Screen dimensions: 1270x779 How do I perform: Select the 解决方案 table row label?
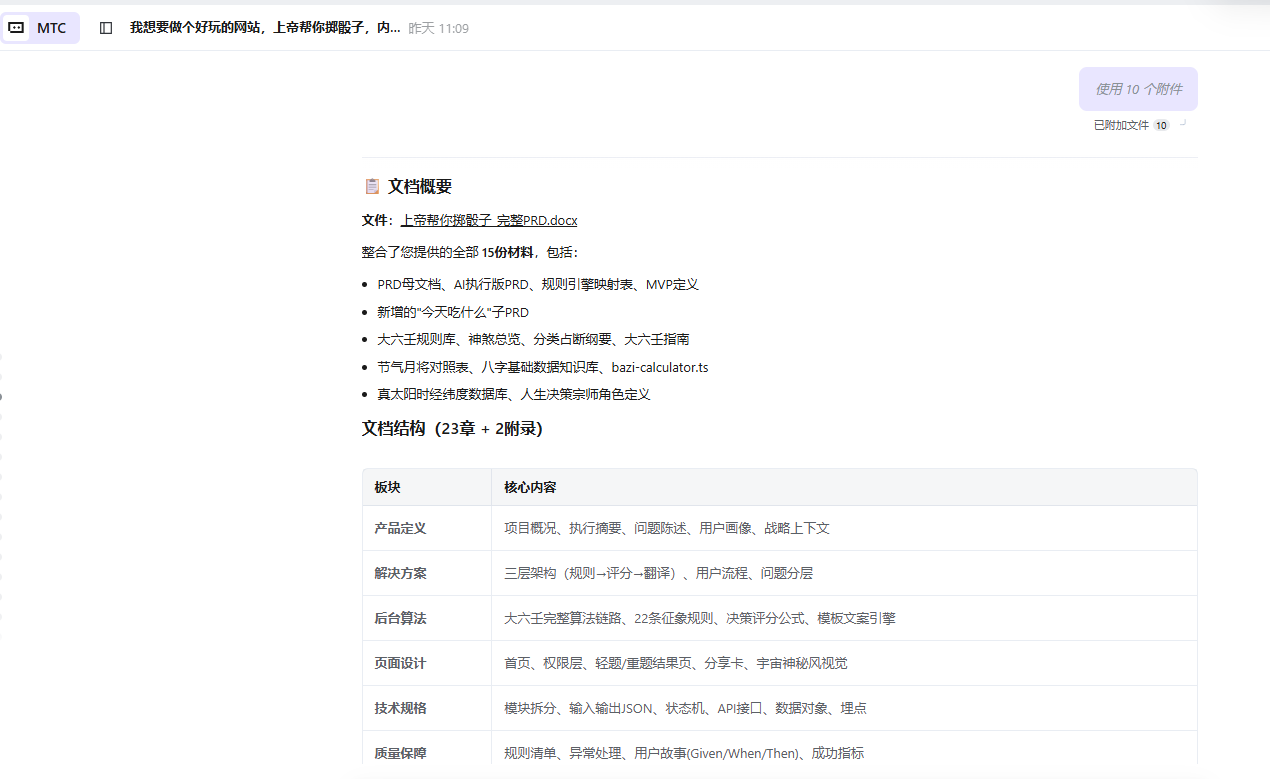tap(400, 573)
